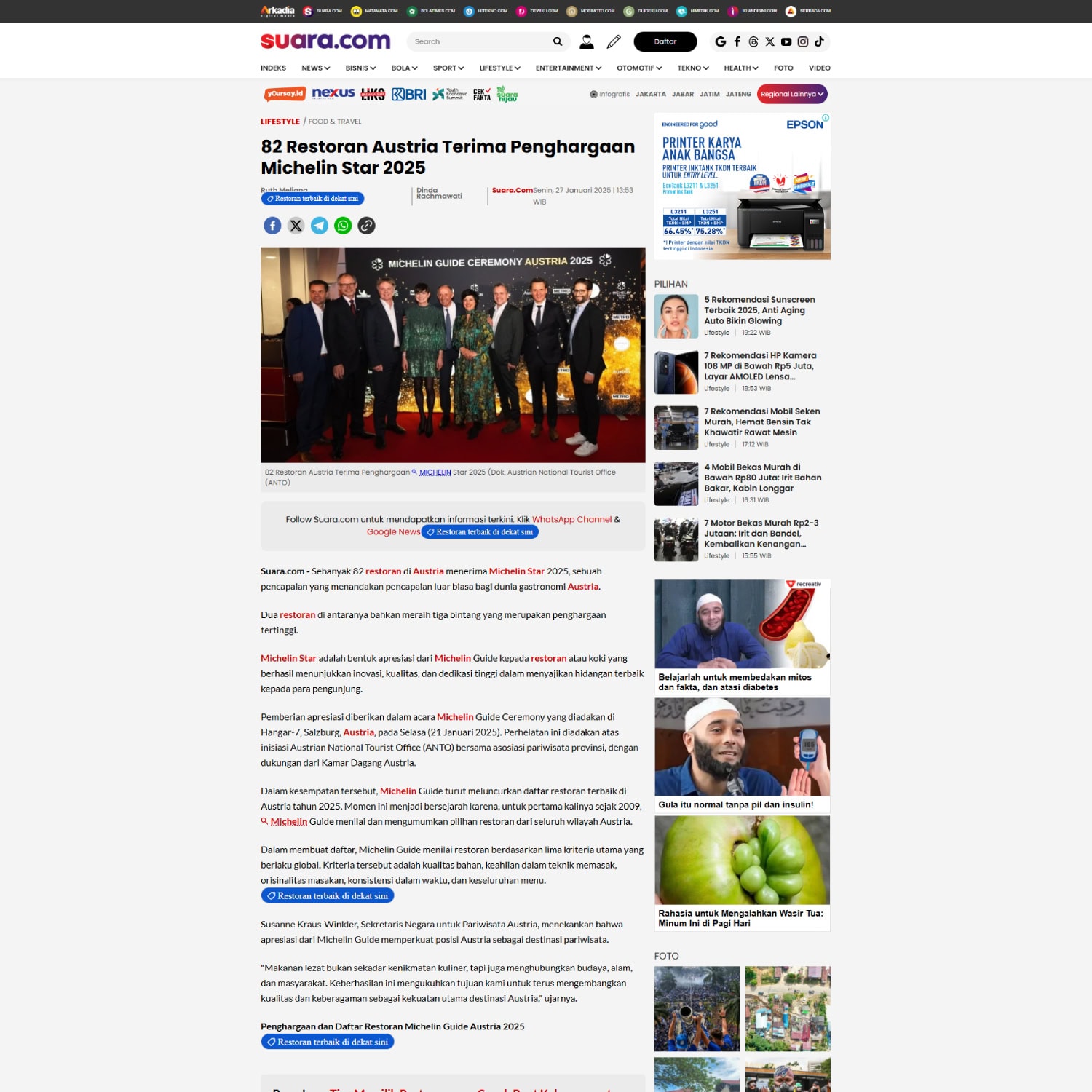Open '7 Rekomendasi HP Kamera 108 MP' article
Screen dimensions: 1092x1092
760,366
